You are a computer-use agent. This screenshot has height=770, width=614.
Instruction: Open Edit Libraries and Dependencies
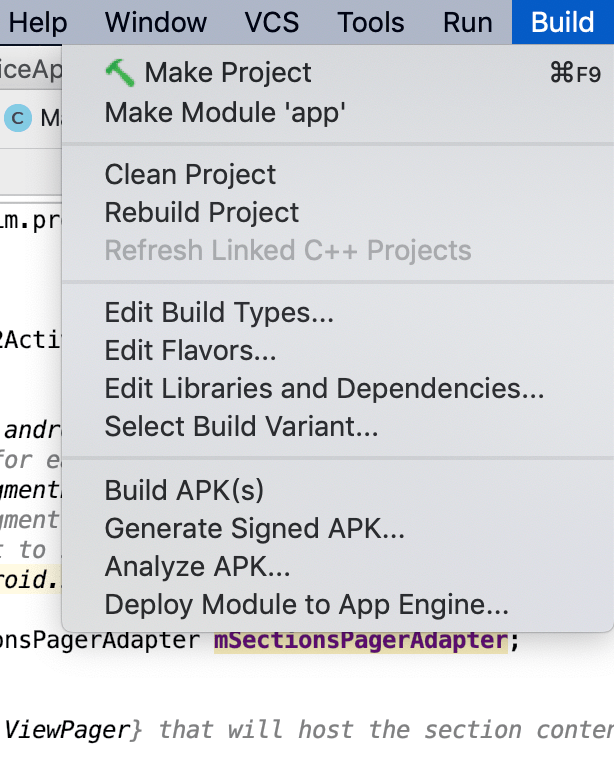click(x=324, y=388)
